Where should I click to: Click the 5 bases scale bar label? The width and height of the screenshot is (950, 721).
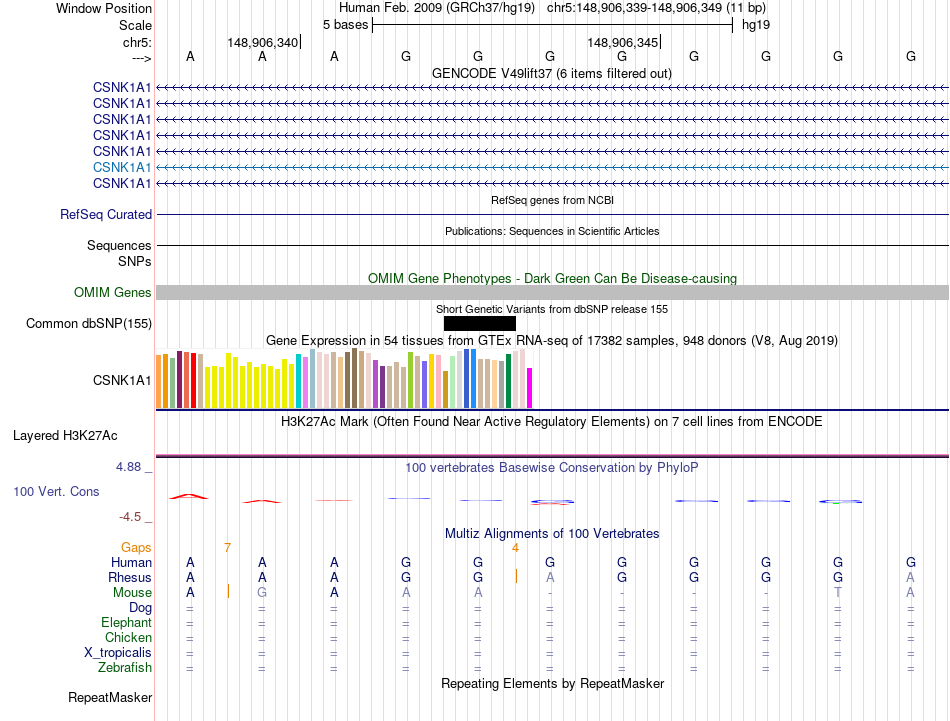click(345, 25)
